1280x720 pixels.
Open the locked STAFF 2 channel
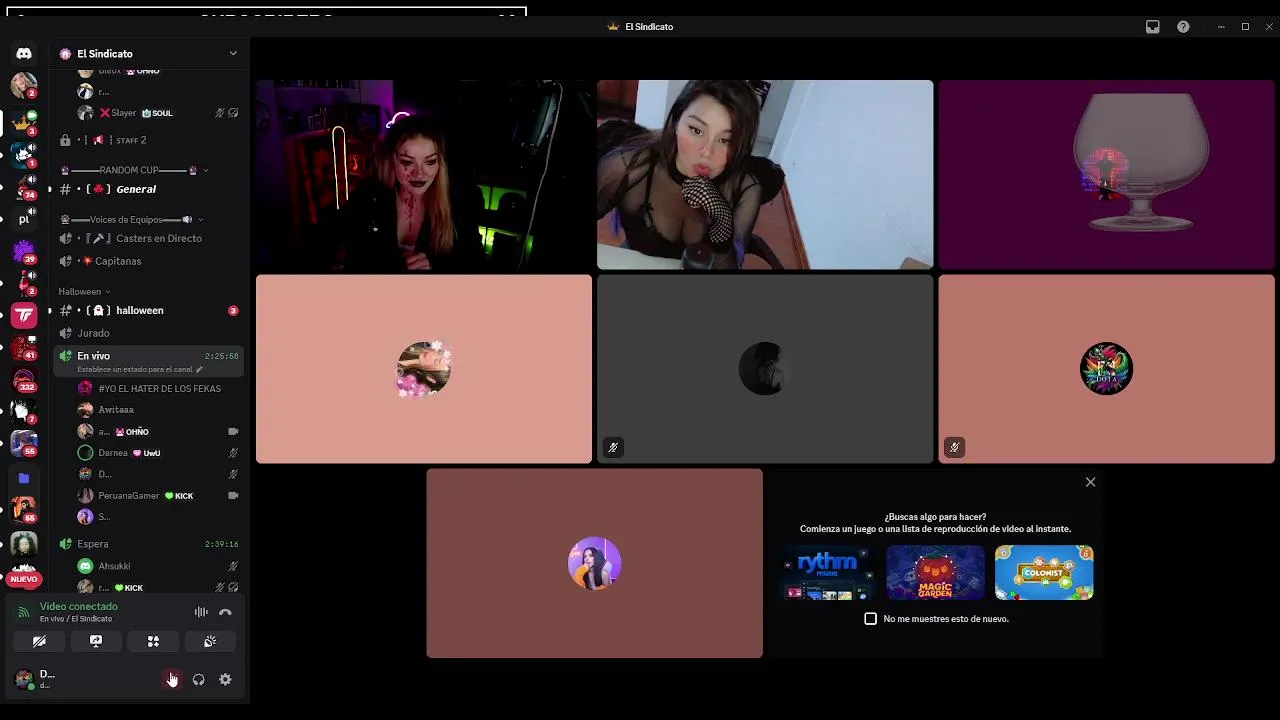[x=150, y=140]
